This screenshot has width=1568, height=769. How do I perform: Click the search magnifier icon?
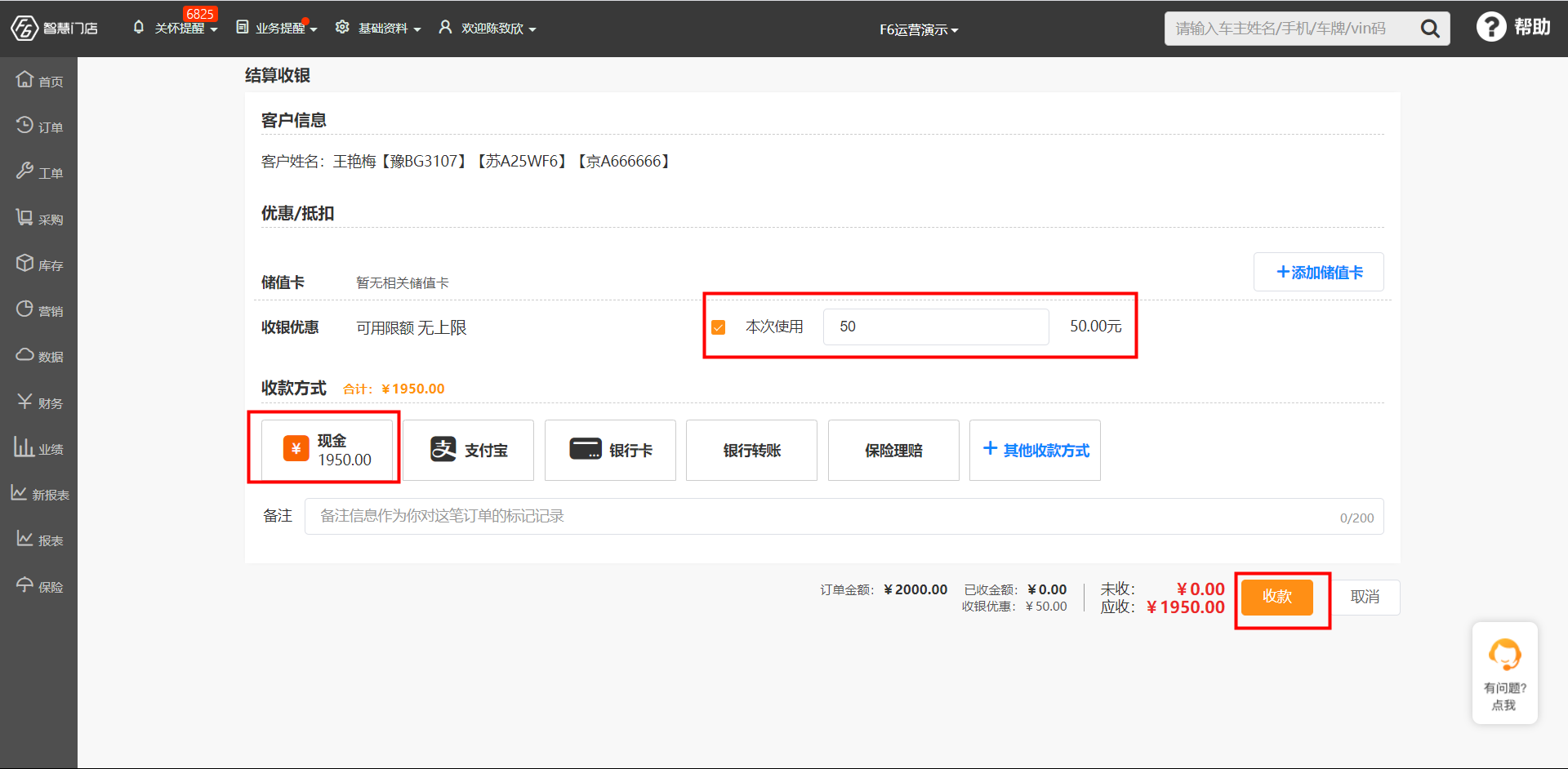[x=1429, y=29]
